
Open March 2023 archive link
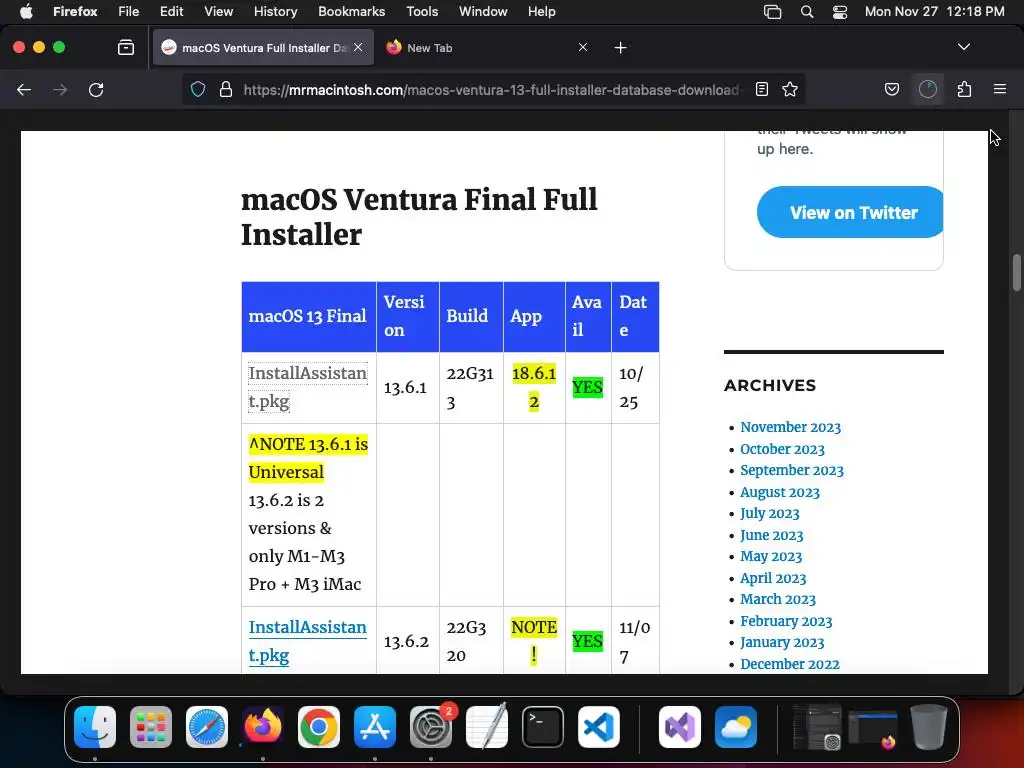[778, 600]
